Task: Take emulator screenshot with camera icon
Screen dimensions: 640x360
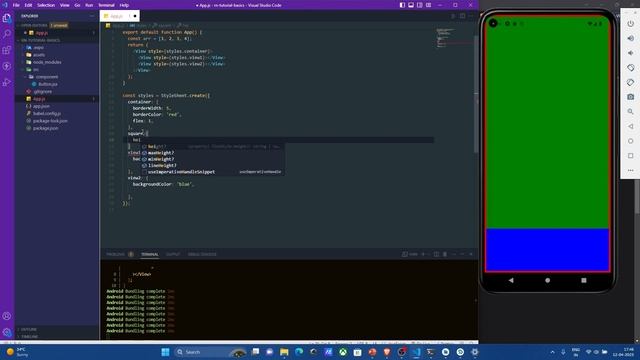Action: 631,97
